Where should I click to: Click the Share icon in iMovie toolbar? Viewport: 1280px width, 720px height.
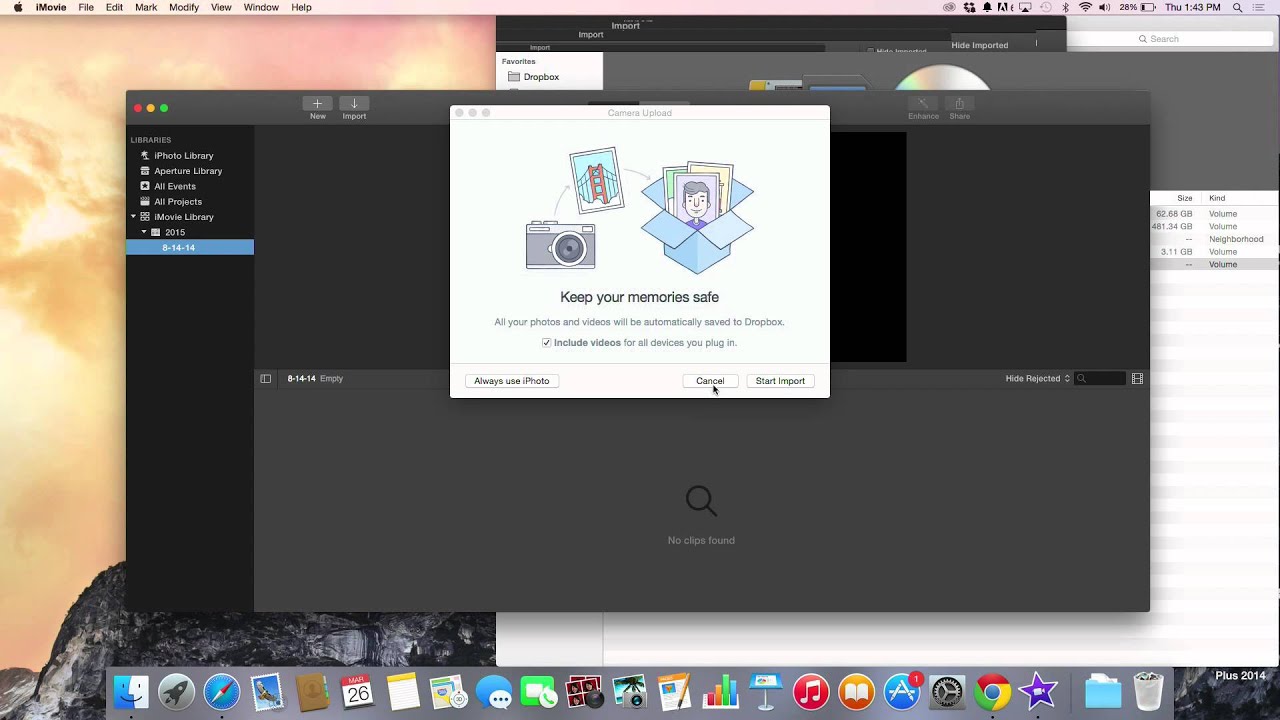pos(960,104)
